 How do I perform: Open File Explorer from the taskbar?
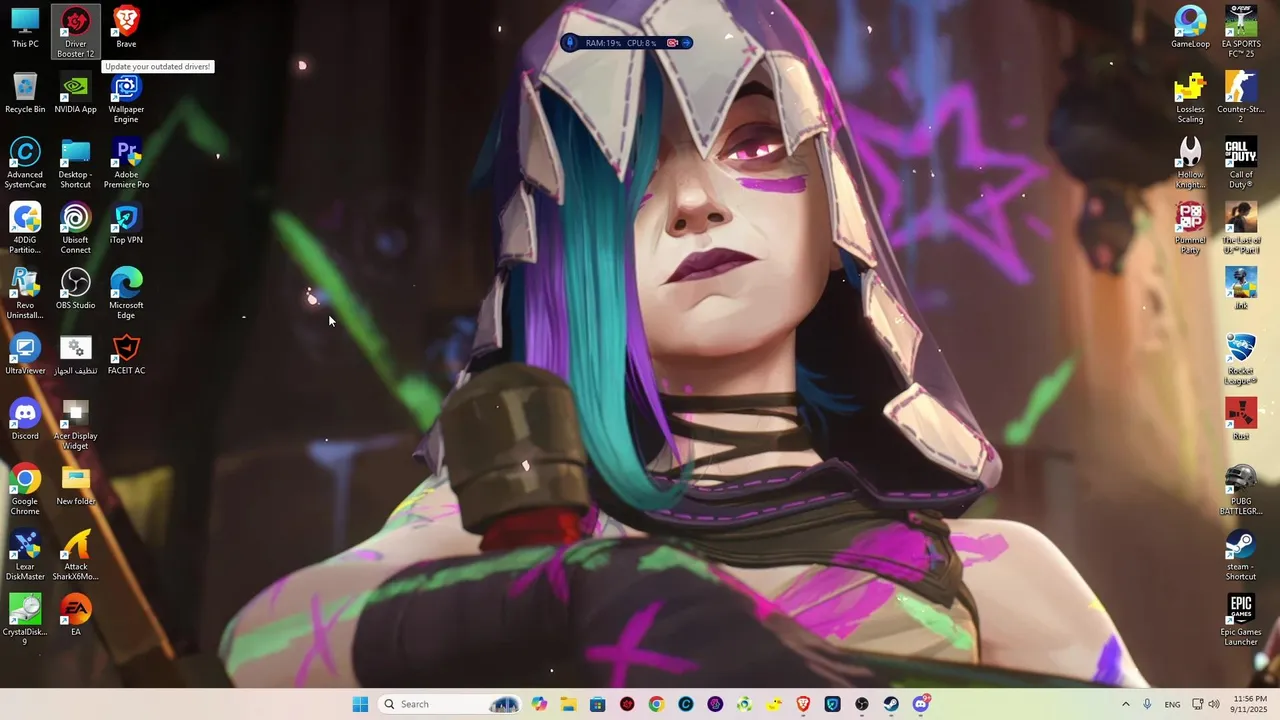tap(569, 704)
